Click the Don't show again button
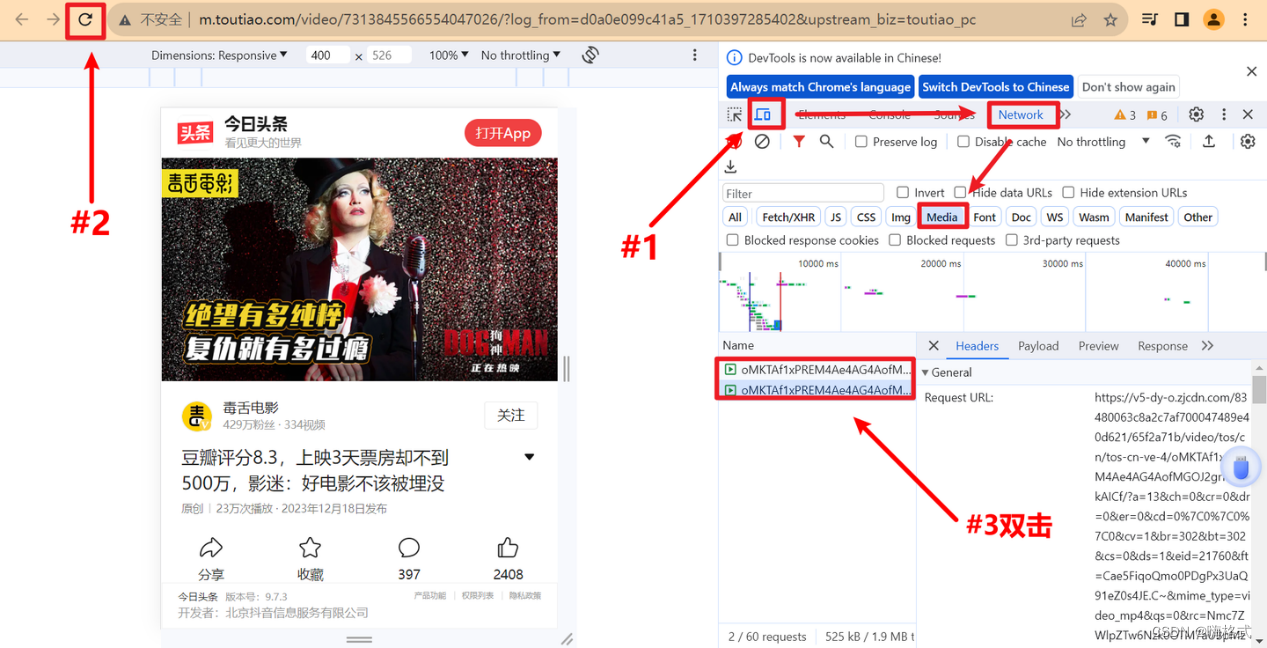 (1128, 87)
